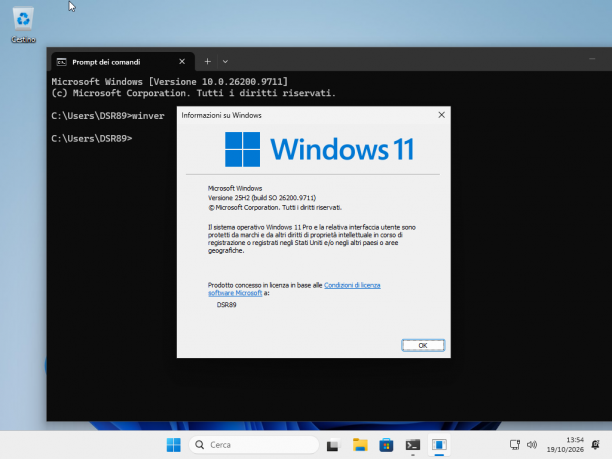Select the Prompt dei comandi tab
The height and width of the screenshot is (459, 612).
point(123,62)
